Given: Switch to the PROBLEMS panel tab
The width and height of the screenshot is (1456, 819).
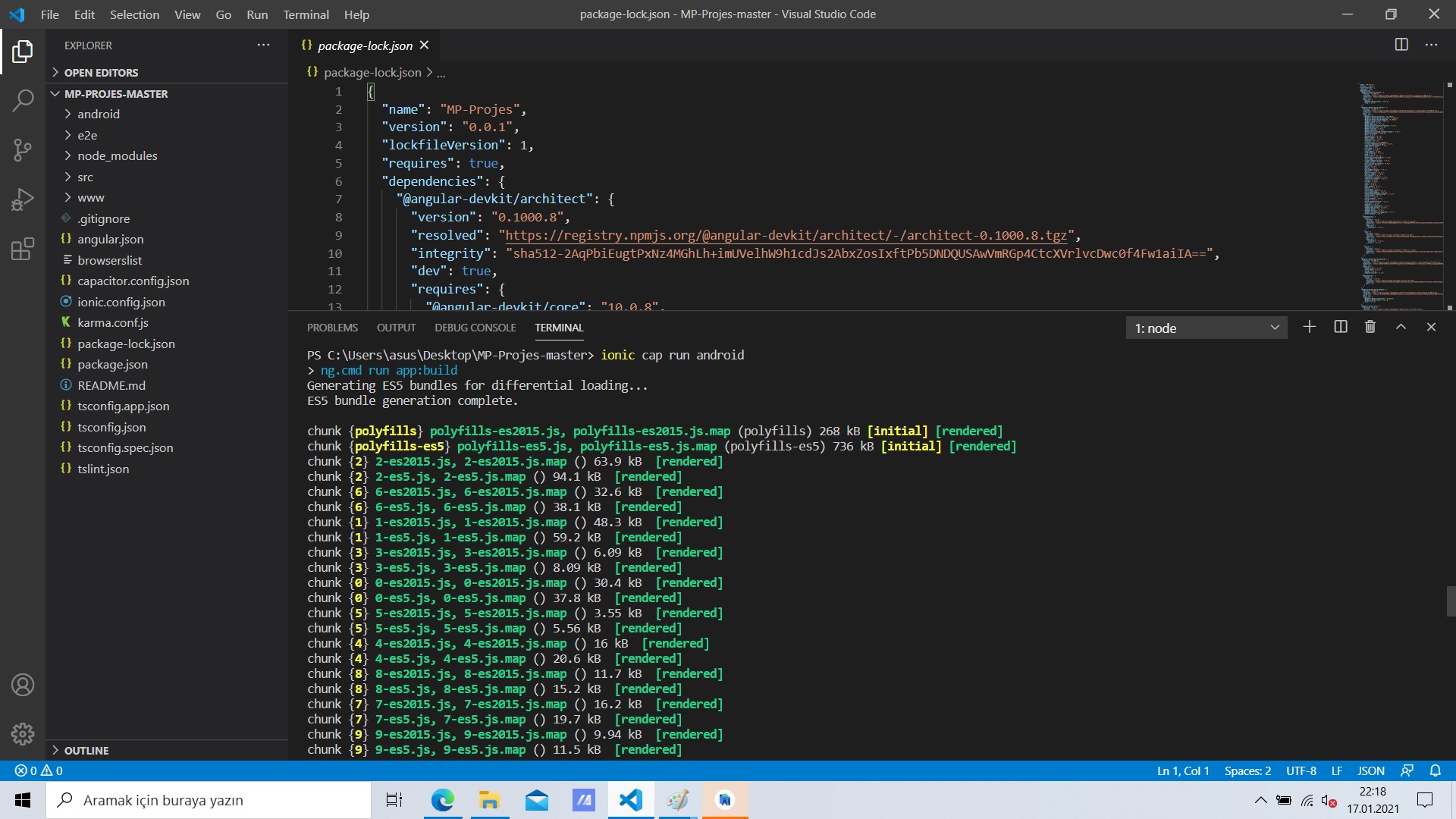Looking at the screenshot, I should pyautogui.click(x=332, y=328).
